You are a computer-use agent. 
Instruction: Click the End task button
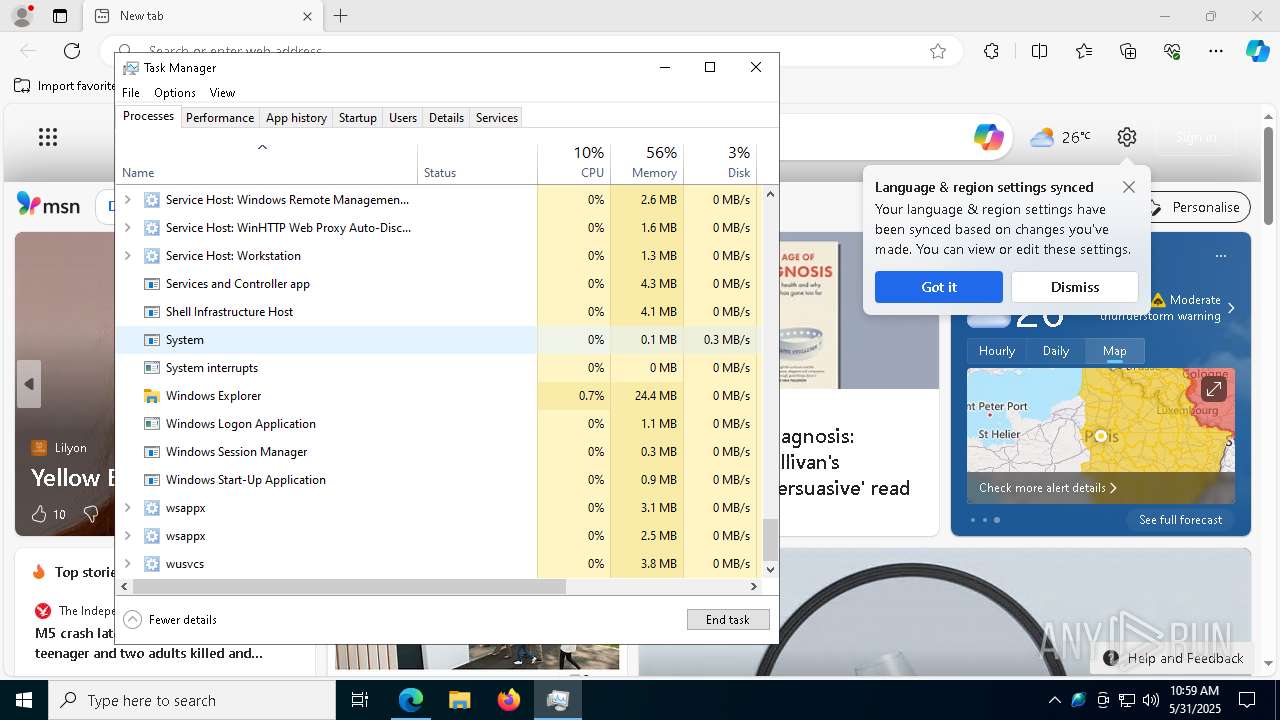(728, 620)
